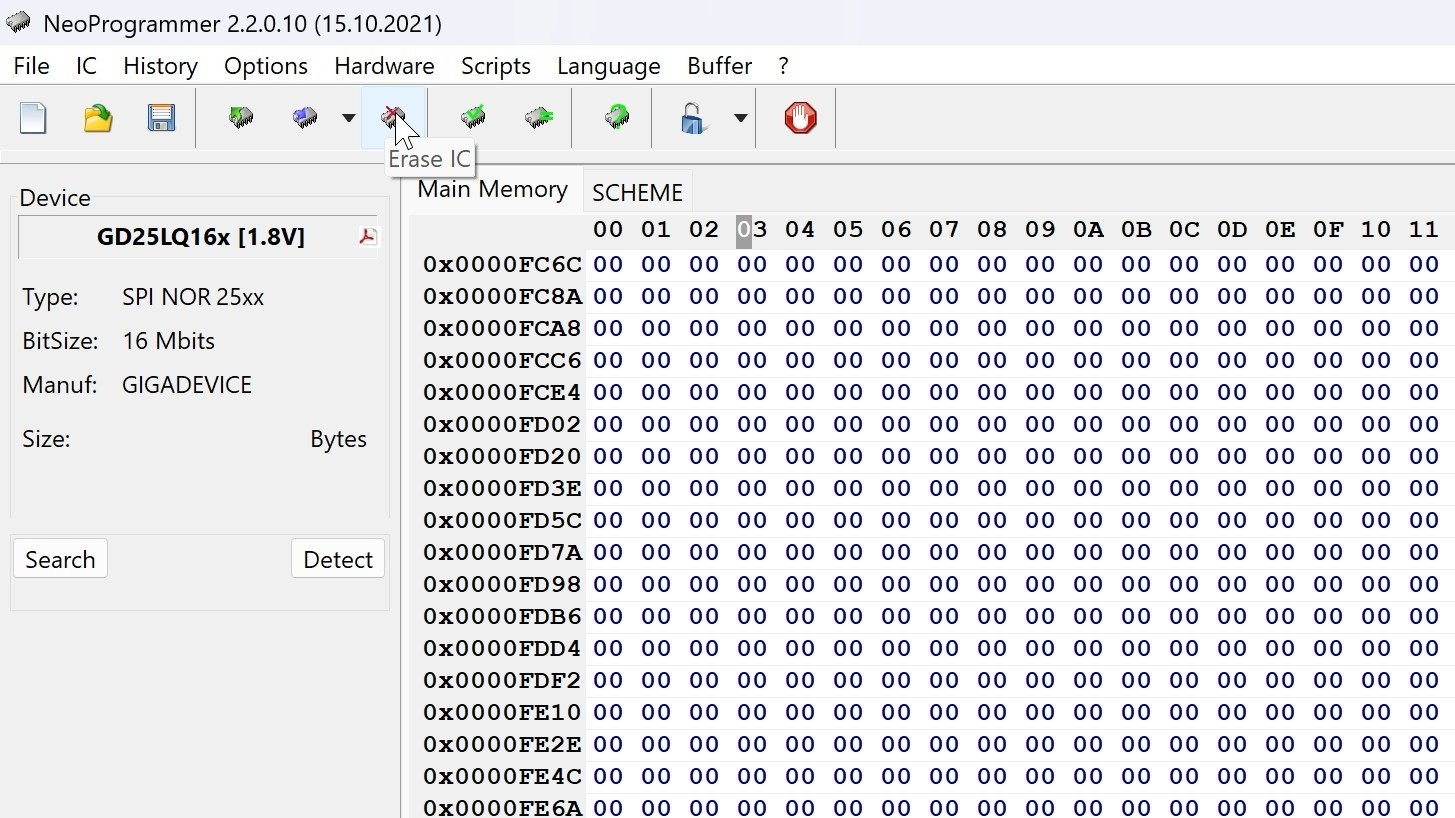Open the Options menu
1455x818 pixels.
click(x=266, y=66)
